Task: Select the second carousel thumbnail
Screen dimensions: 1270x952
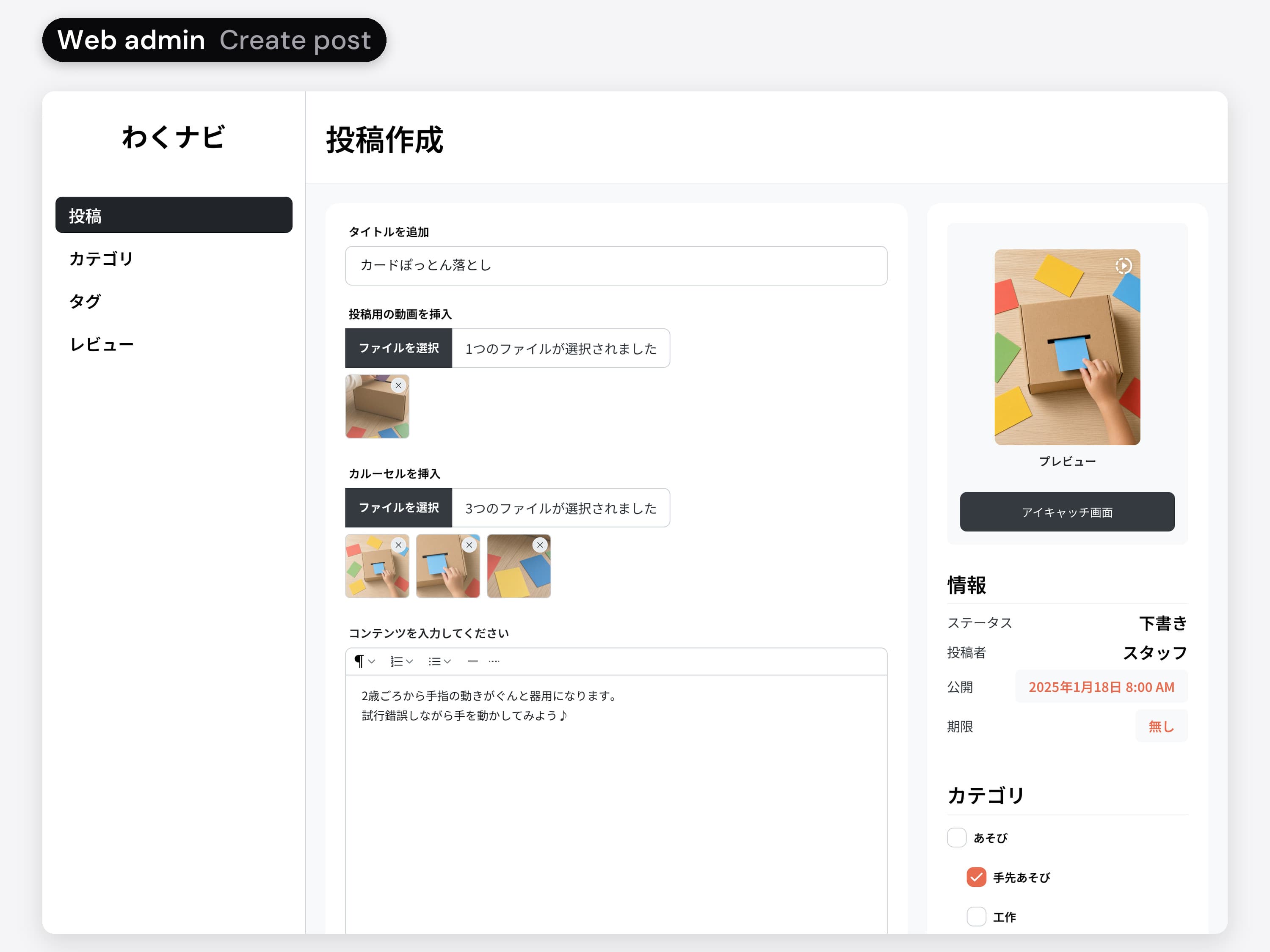Action: point(448,567)
